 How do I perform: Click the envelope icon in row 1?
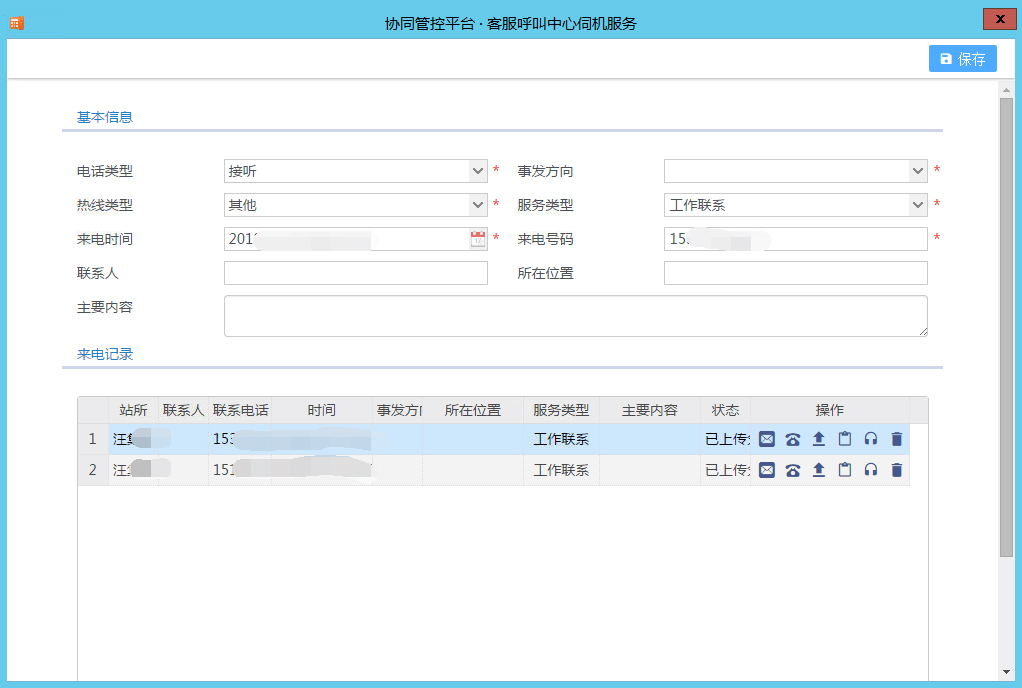point(767,439)
